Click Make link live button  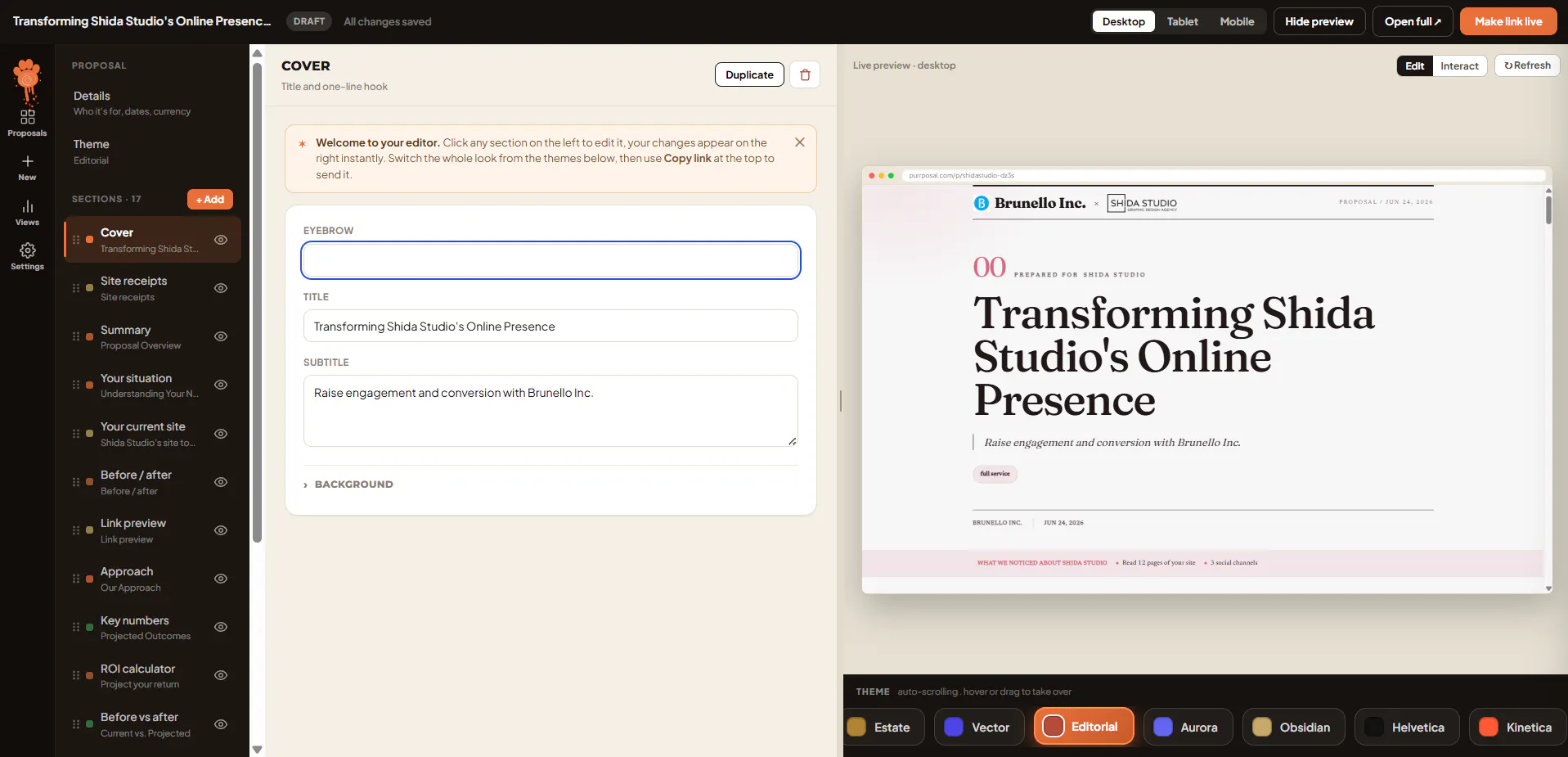pyautogui.click(x=1508, y=21)
